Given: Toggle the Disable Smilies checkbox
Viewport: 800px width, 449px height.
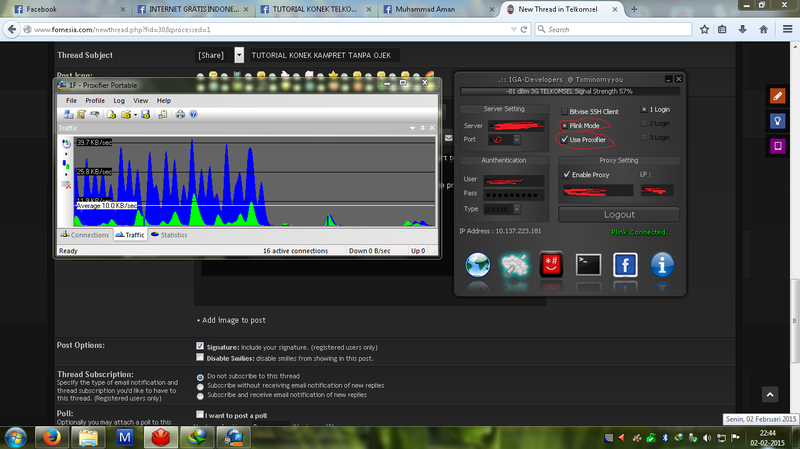Looking at the screenshot, I should [200, 357].
